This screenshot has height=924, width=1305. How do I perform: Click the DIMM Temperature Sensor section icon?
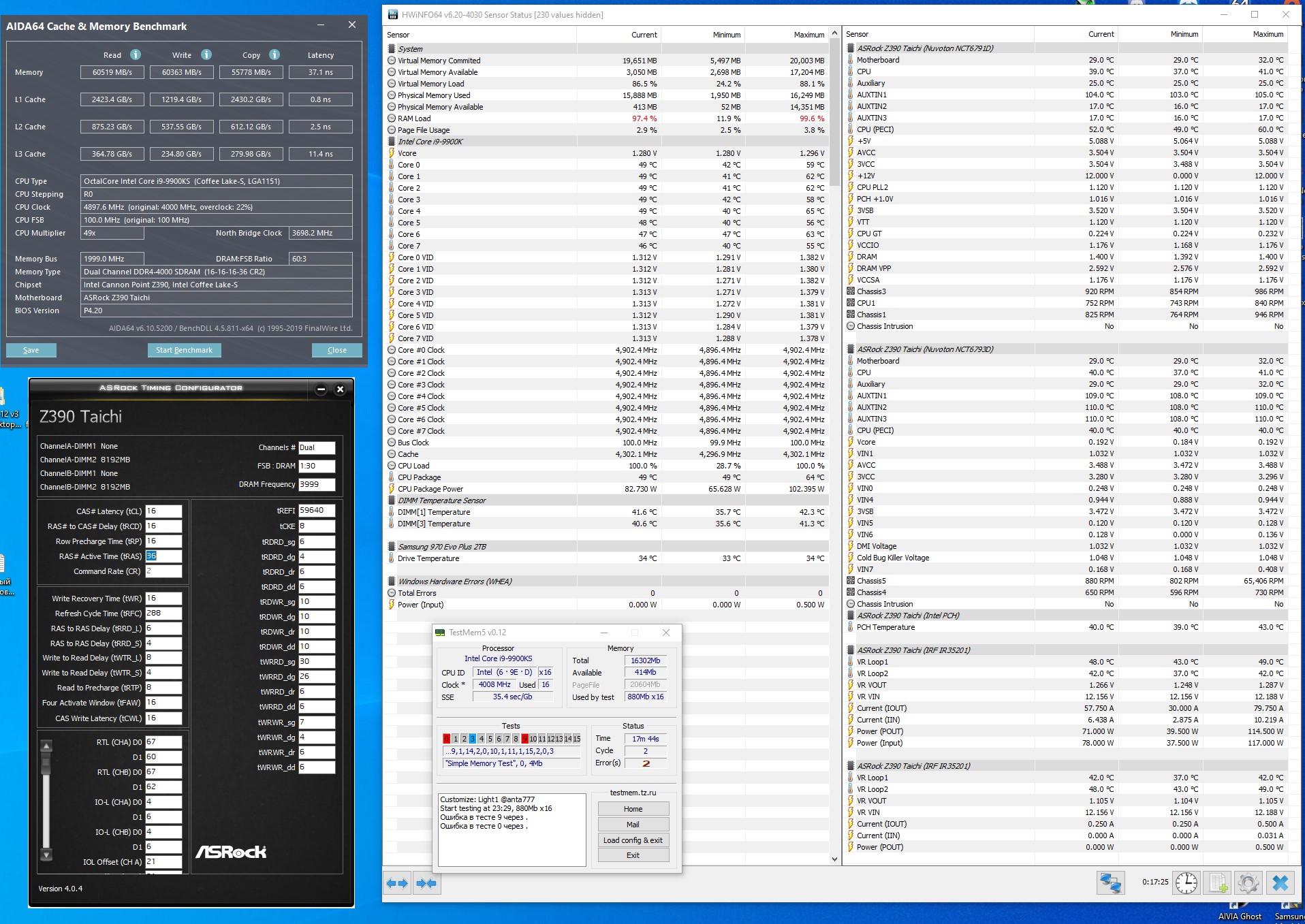[x=392, y=500]
